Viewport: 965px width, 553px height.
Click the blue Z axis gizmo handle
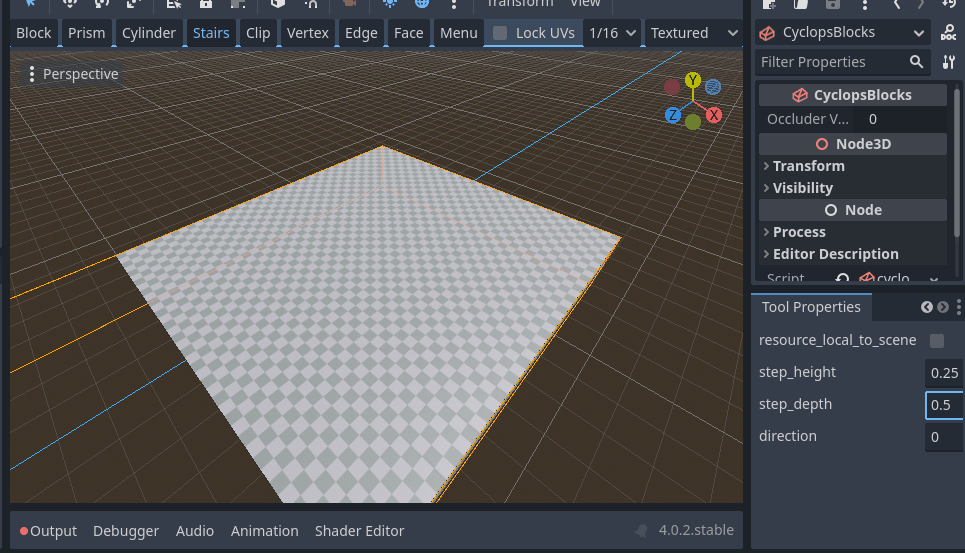(x=673, y=115)
